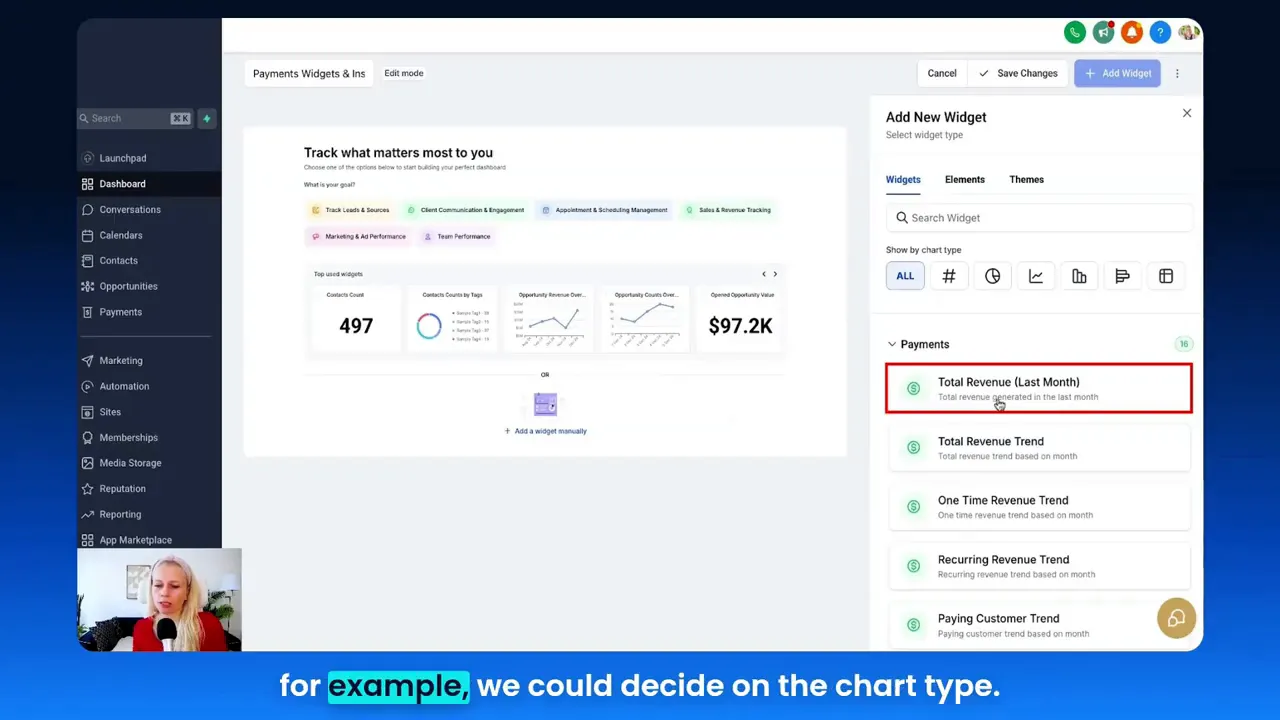Click Save Changes button
Viewport: 1280px width, 720px height.
tap(1018, 73)
